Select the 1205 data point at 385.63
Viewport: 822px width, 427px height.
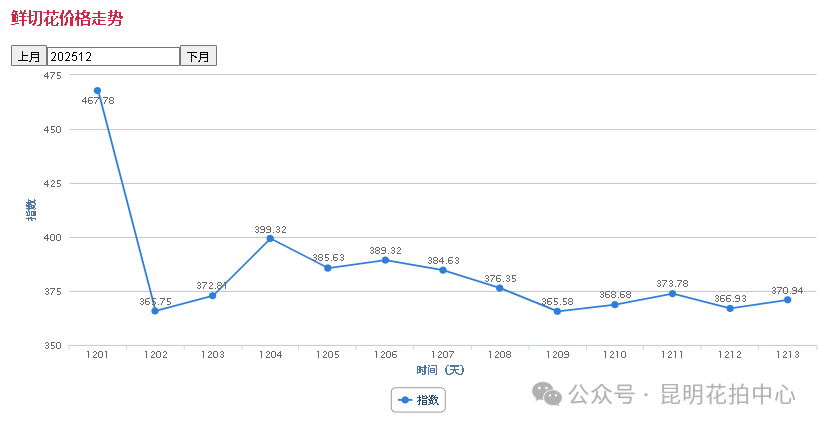coord(327,268)
